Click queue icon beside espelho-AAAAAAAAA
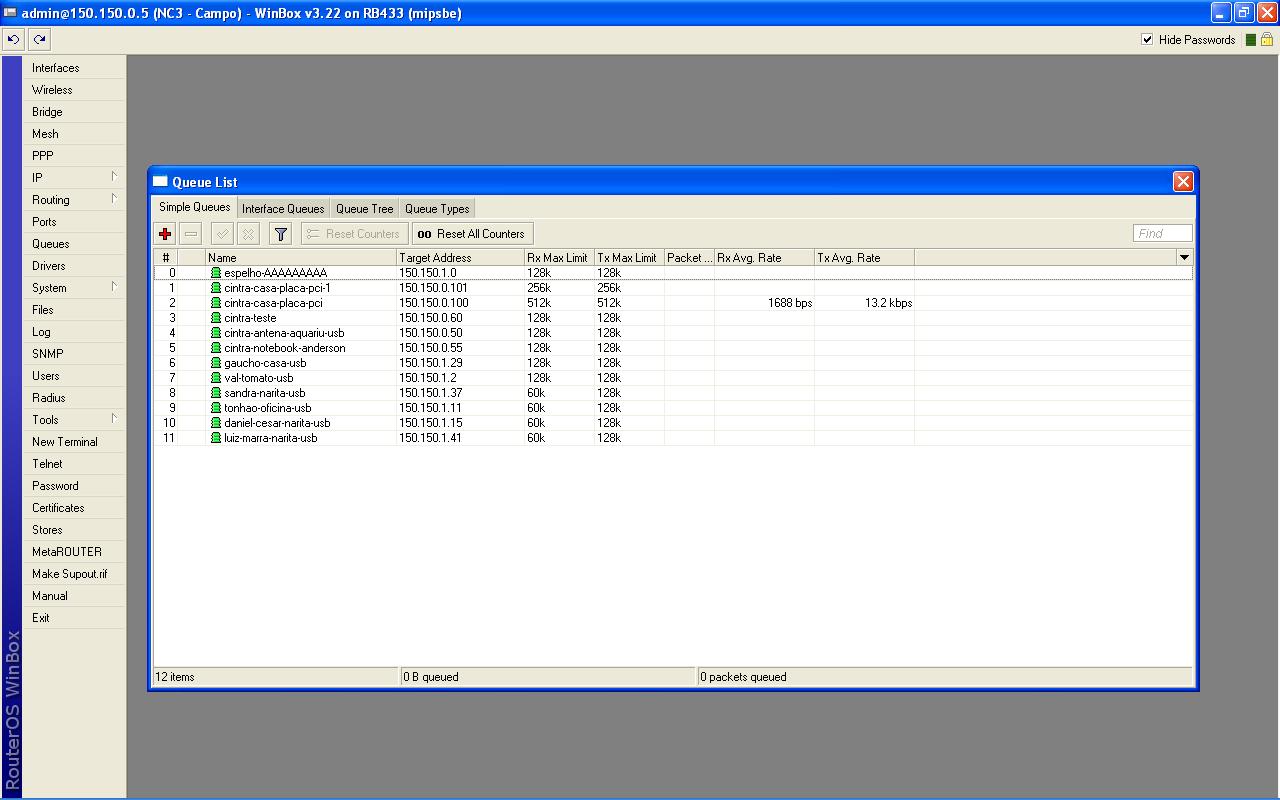The width and height of the screenshot is (1280, 800). (x=215, y=273)
